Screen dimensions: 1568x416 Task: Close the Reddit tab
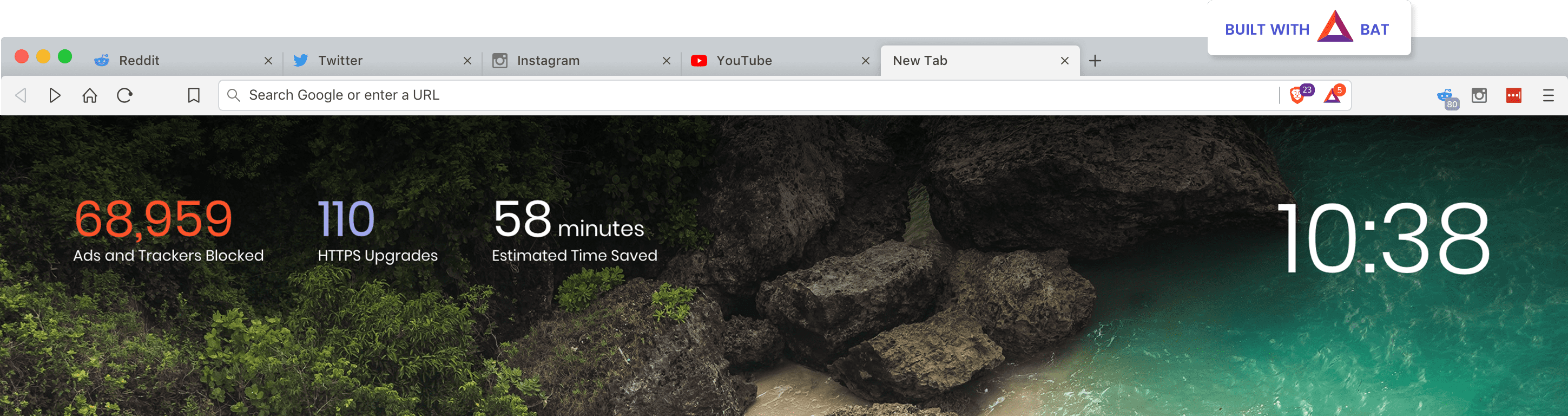[x=268, y=60]
